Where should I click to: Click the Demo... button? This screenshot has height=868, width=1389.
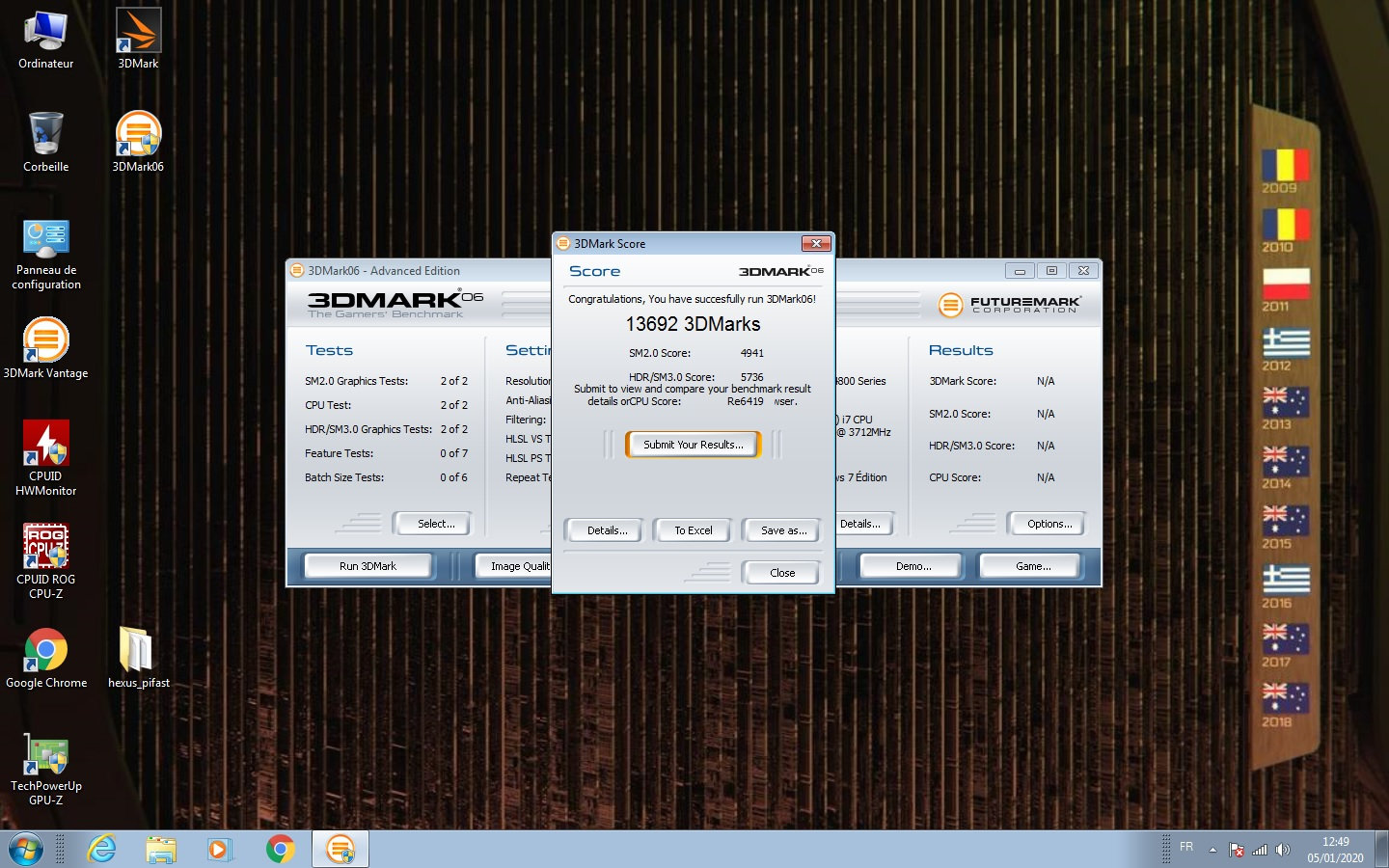913,566
